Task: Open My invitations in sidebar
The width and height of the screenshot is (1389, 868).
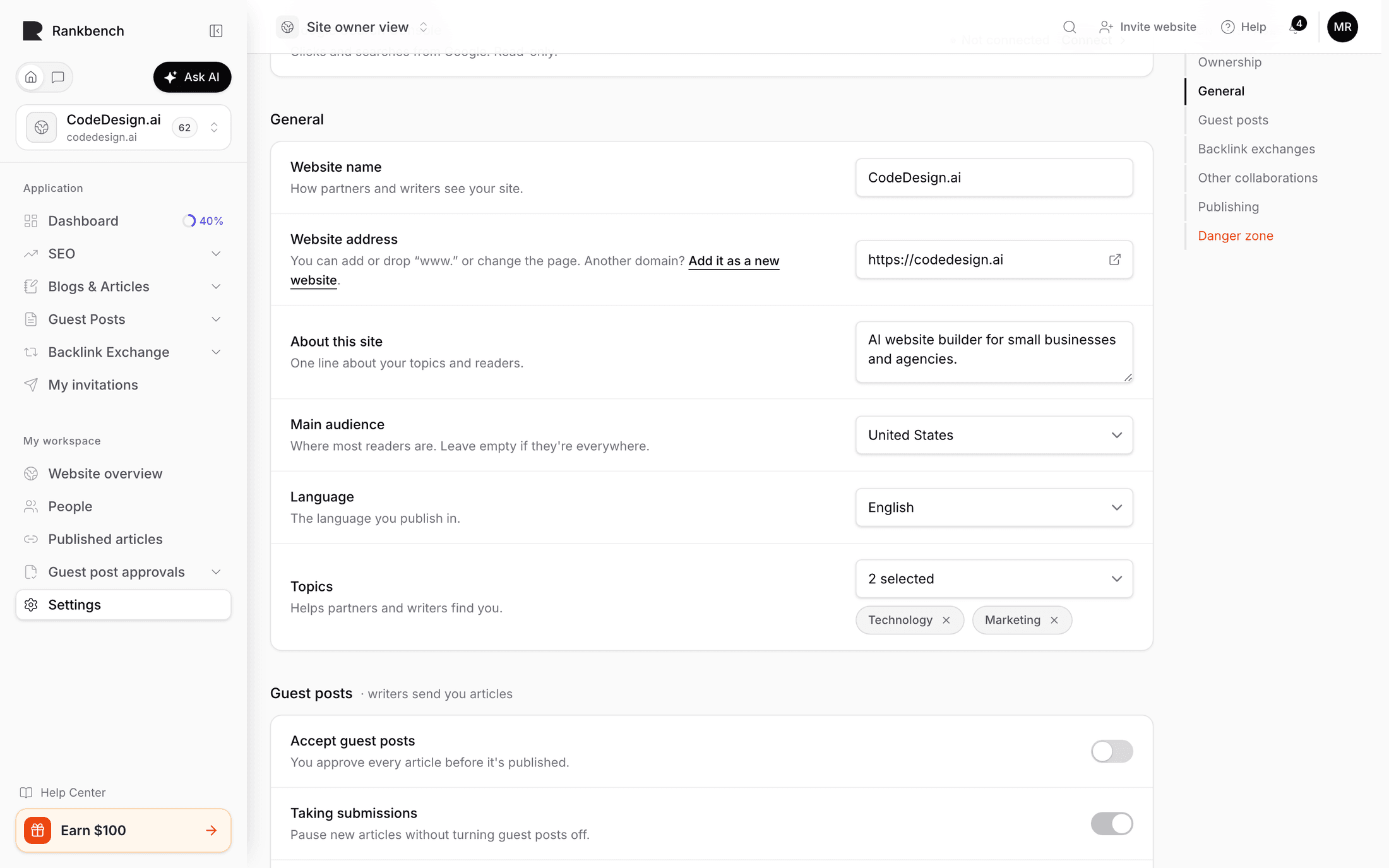Action: pos(123,385)
